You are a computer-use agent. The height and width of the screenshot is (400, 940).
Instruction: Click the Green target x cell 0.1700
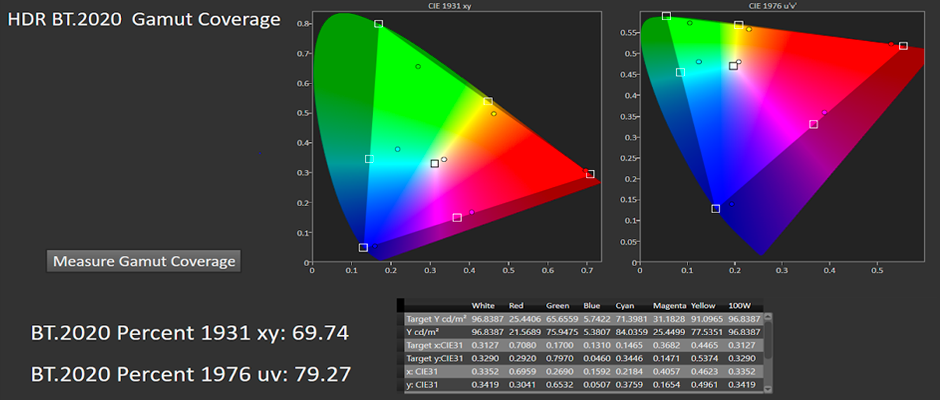pyautogui.click(x=560, y=345)
